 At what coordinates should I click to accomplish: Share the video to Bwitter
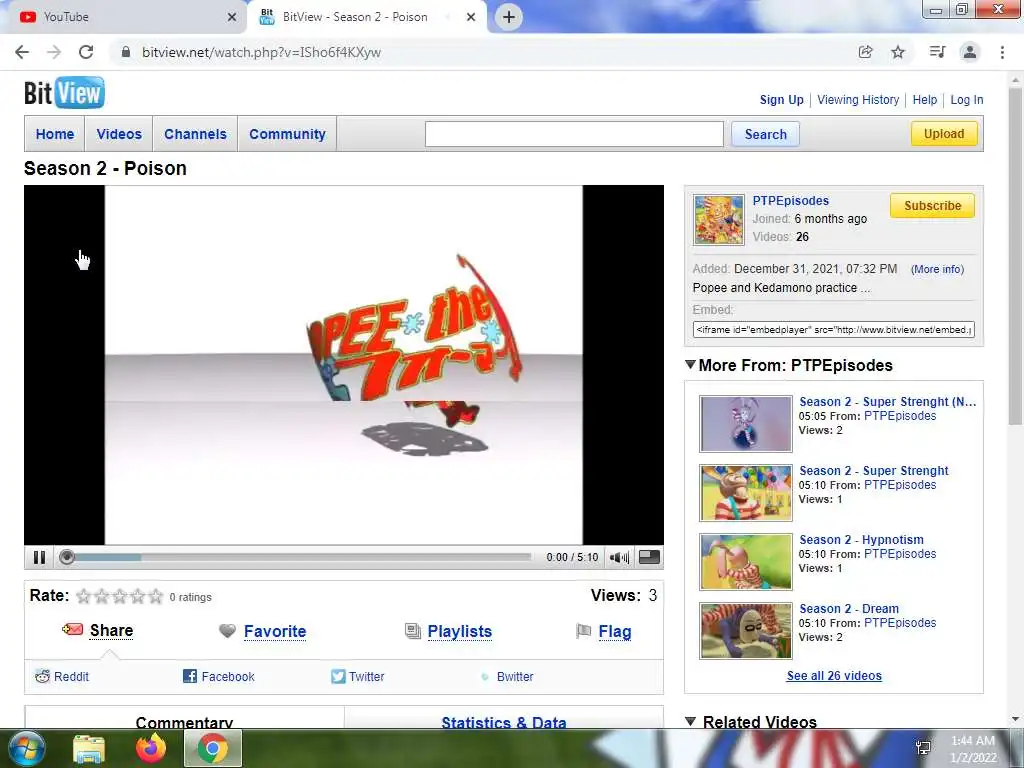point(515,677)
